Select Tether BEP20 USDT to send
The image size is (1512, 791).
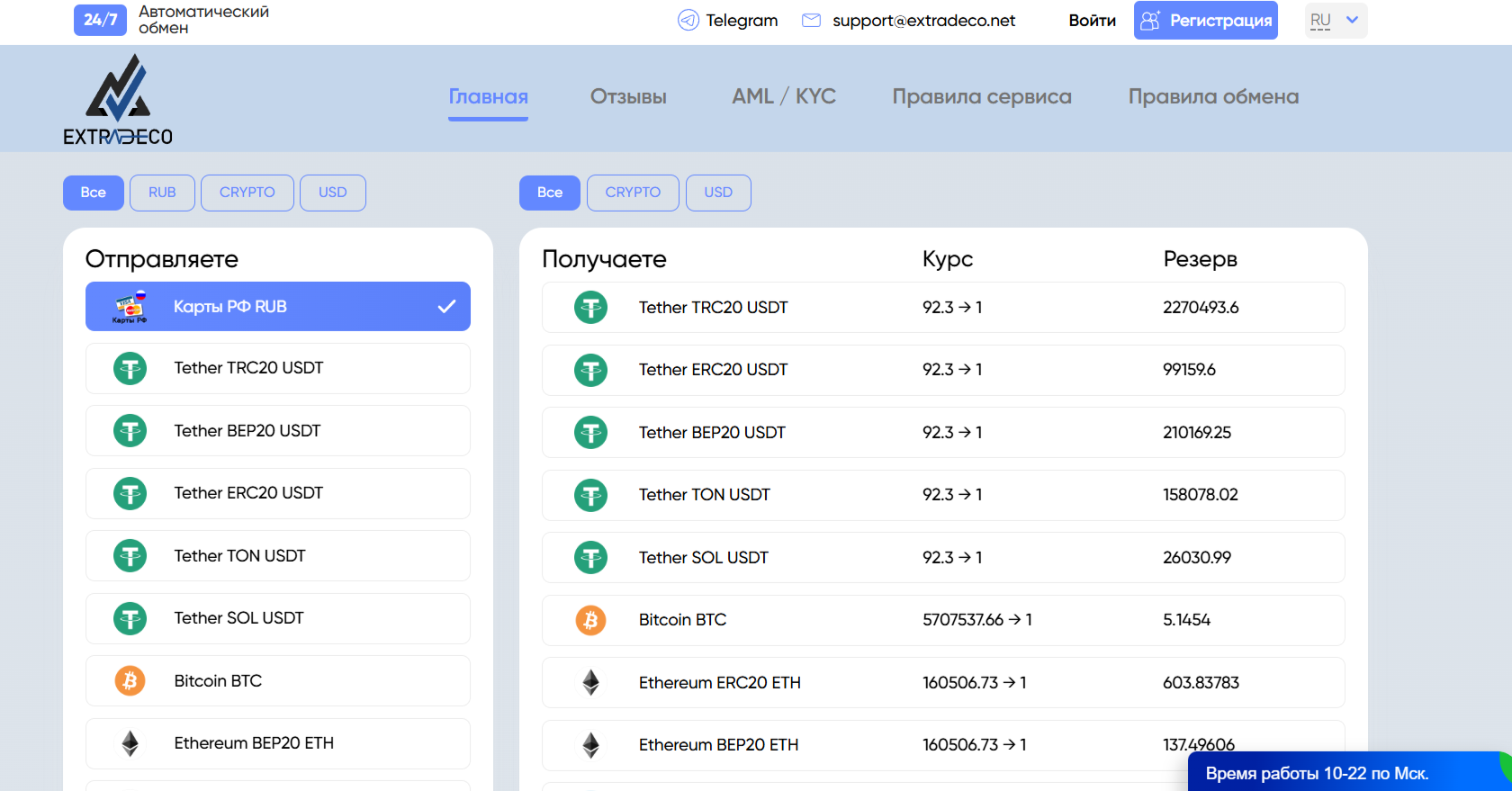point(278,431)
